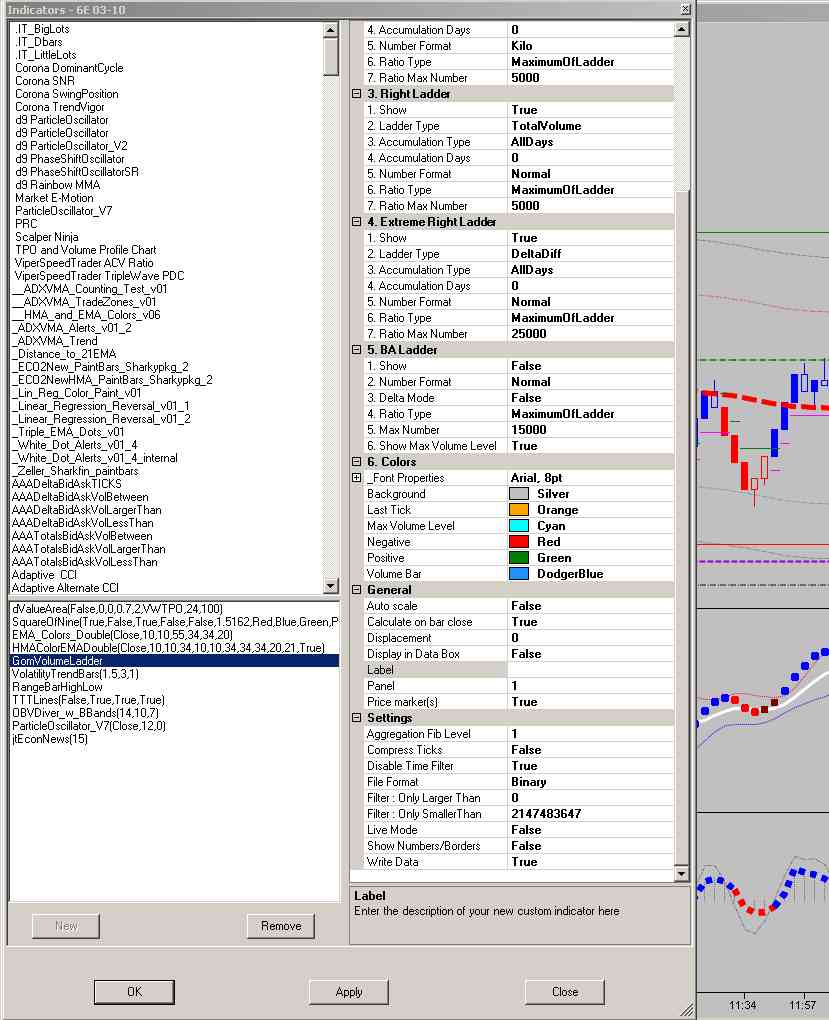829x1020 pixels.
Task: Collapse the 3. Right Ladder section
Action: pos(357,94)
